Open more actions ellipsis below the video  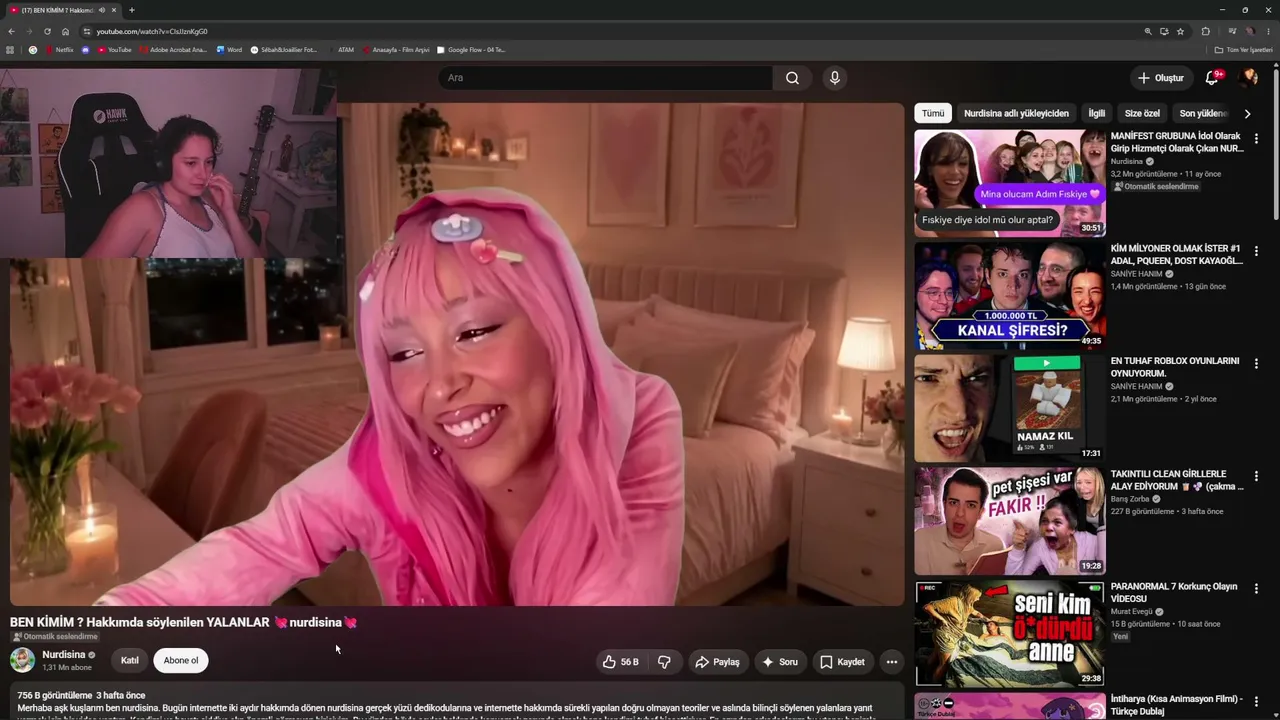pyautogui.click(x=891, y=662)
